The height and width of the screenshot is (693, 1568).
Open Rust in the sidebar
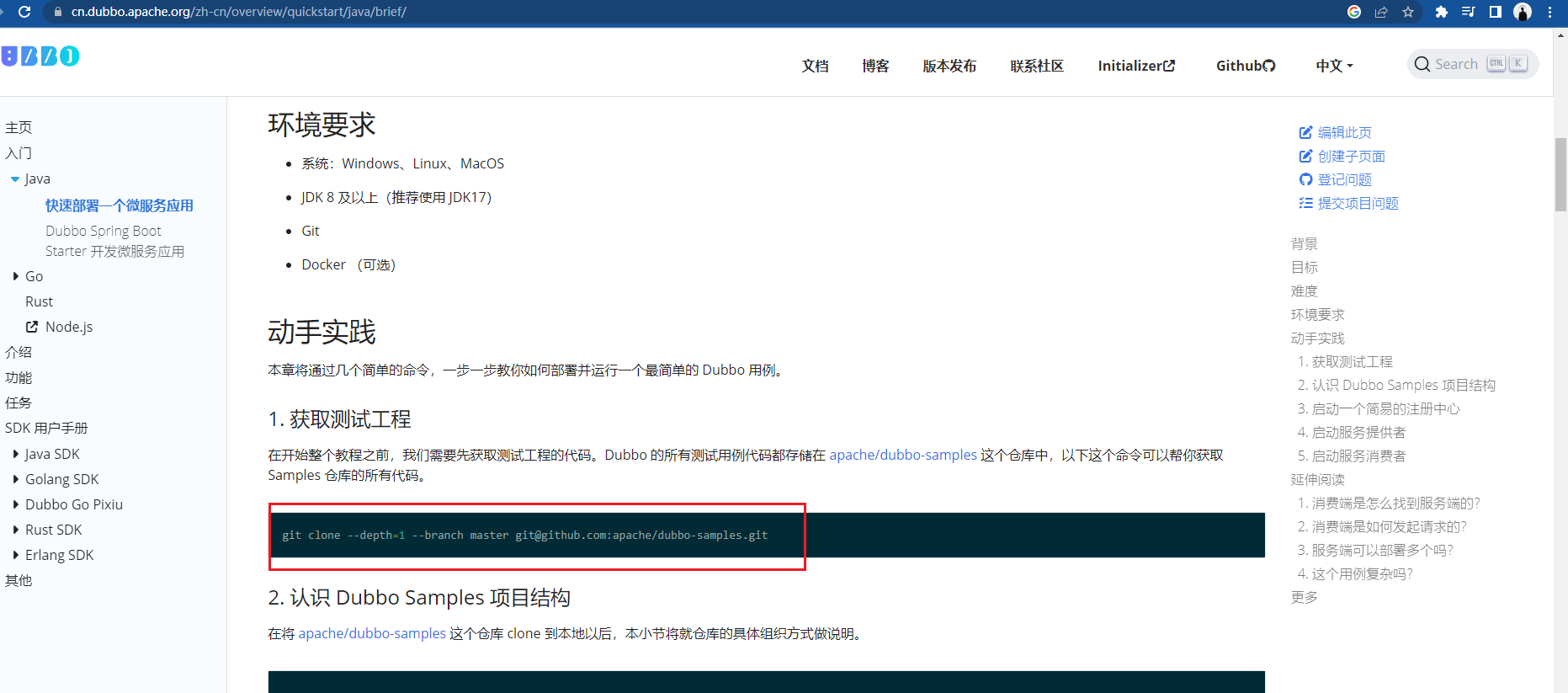pyautogui.click(x=39, y=301)
